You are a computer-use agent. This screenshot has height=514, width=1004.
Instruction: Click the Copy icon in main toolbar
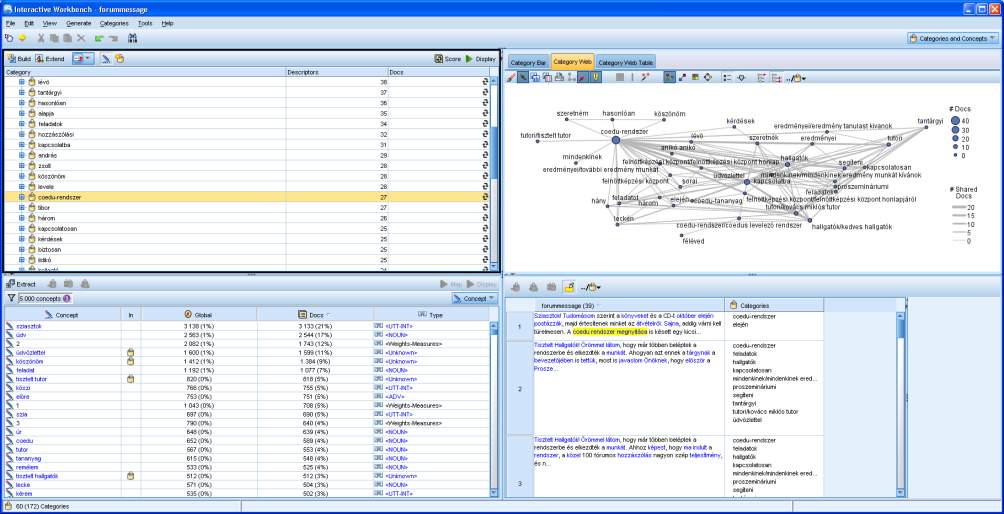pyautogui.click(x=55, y=38)
